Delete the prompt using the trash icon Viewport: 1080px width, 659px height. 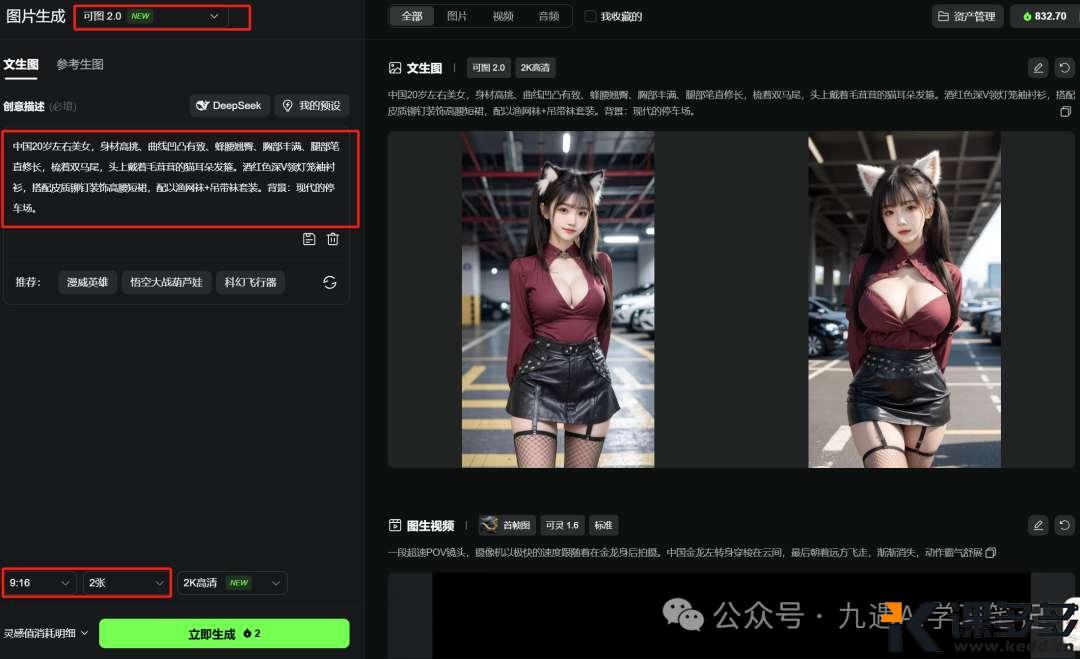(x=333, y=239)
